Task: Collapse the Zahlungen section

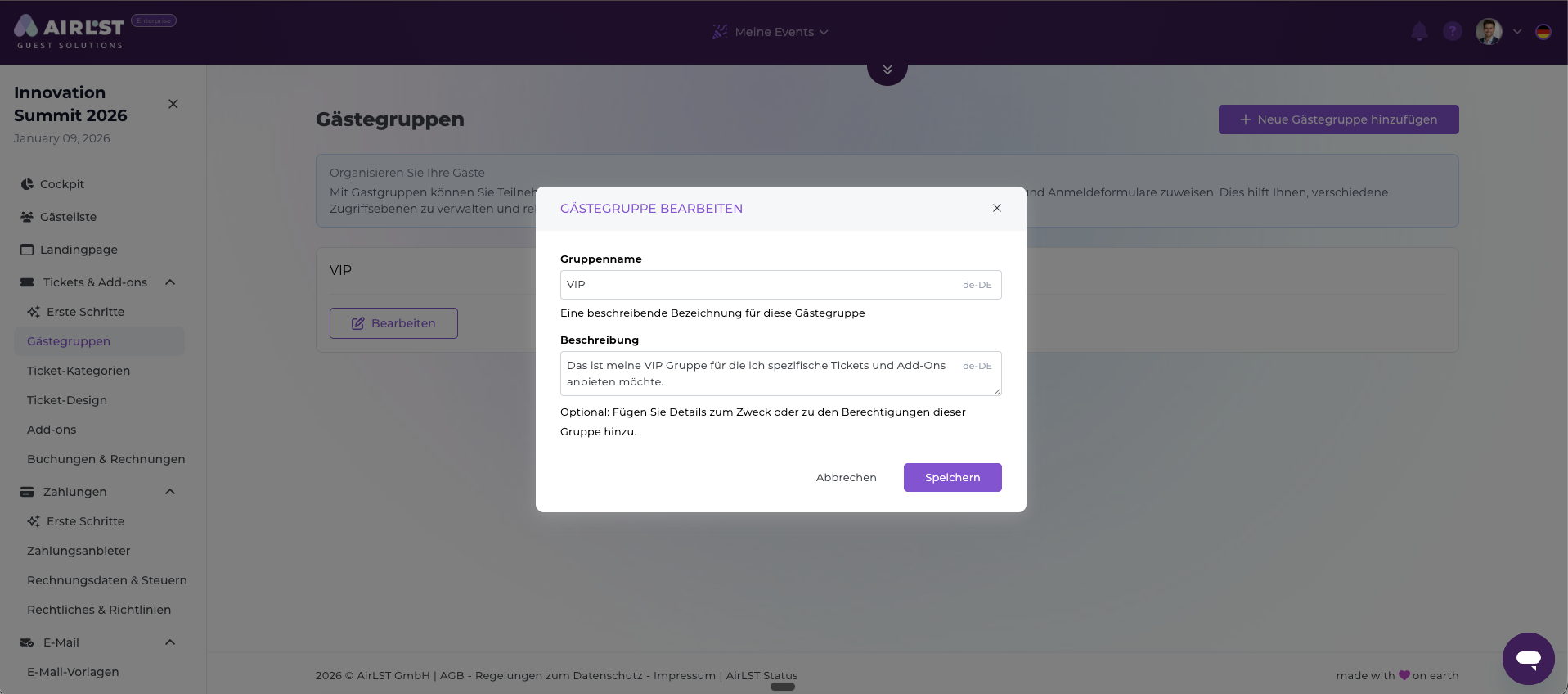Action: pyautogui.click(x=170, y=492)
